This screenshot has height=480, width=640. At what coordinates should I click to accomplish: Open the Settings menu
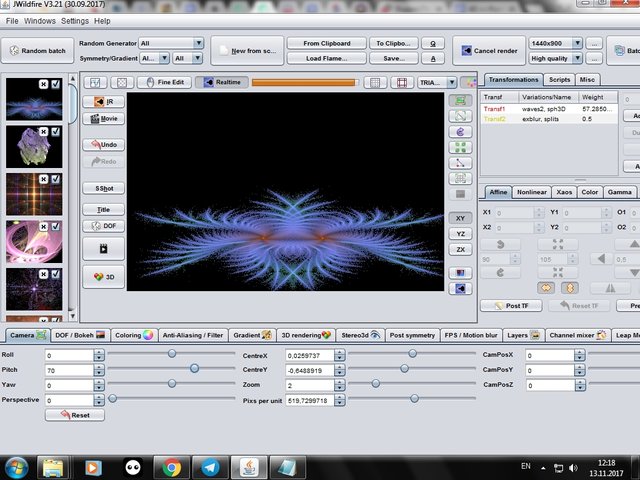point(74,20)
